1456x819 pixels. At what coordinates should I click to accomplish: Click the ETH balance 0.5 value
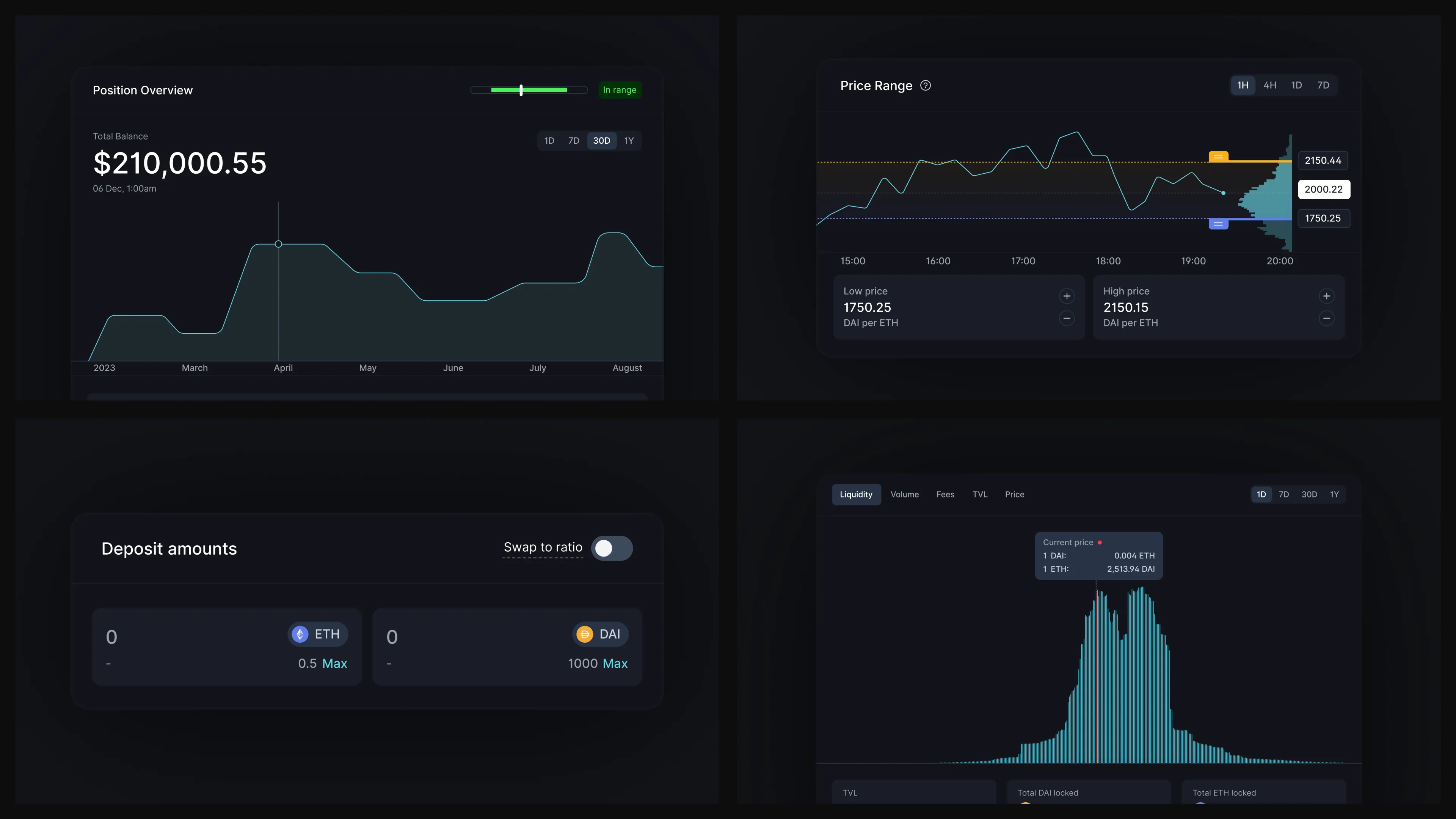coord(307,664)
